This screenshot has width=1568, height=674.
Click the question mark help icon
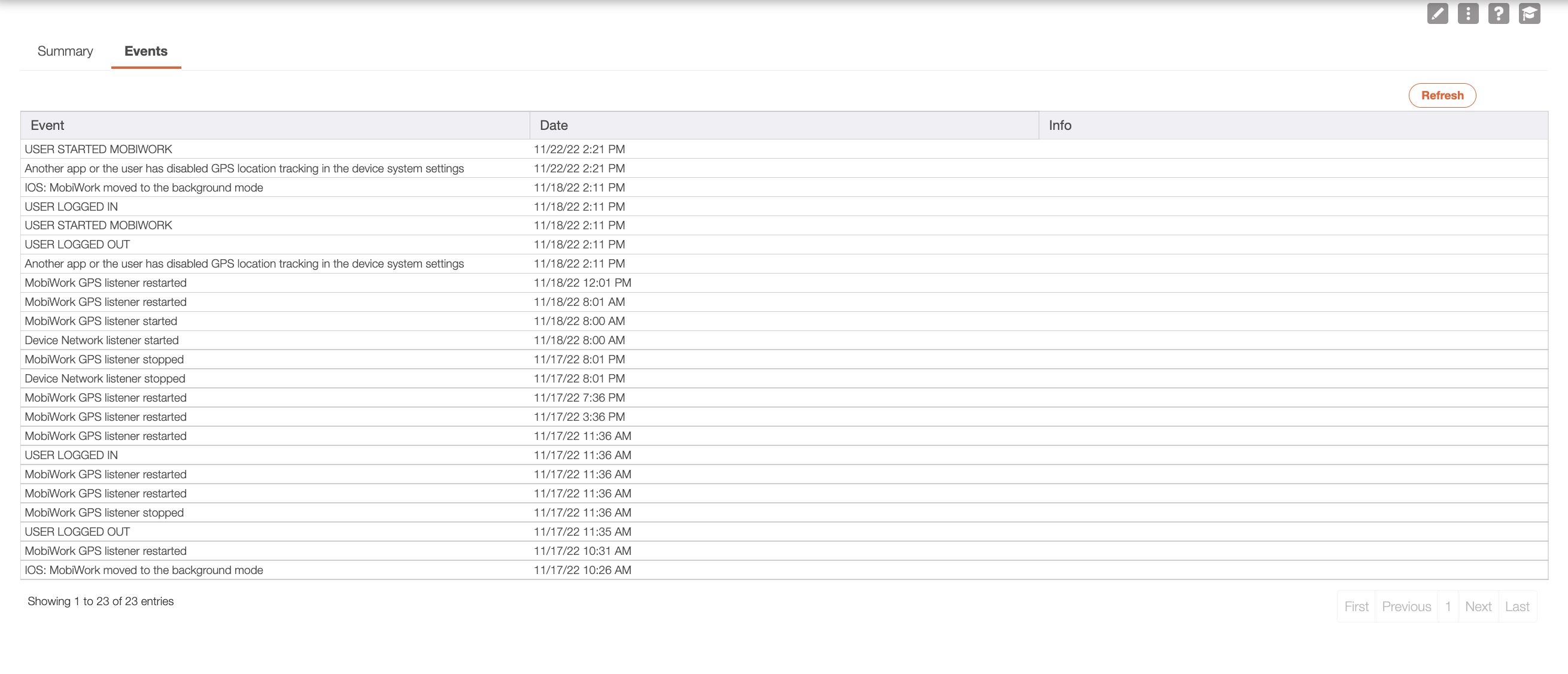[x=1498, y=13]
